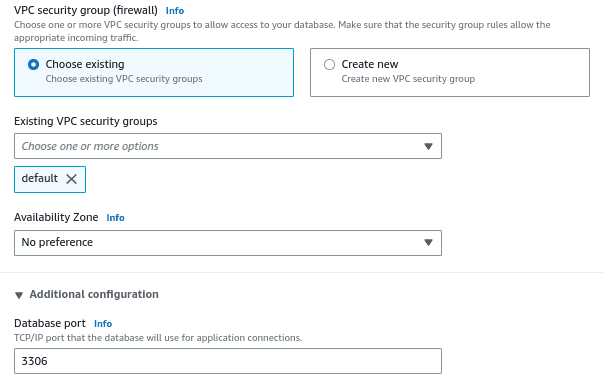This screenshot has width=603, height=389.
Task: Select the Create new radio button
Action: click(x=329, y=65)
